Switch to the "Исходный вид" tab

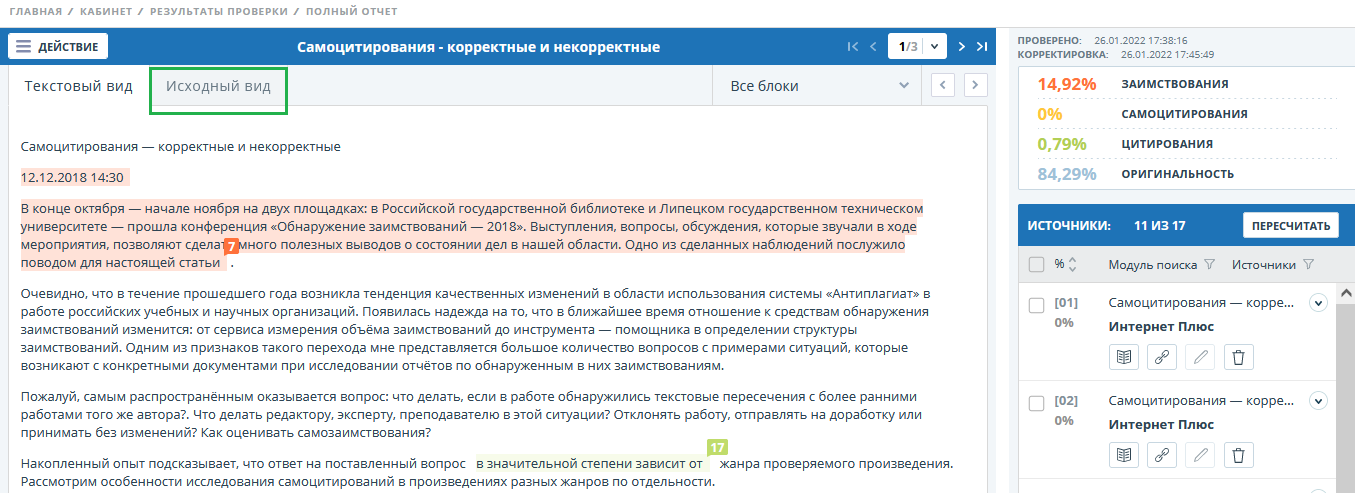click(x=218, y=86)
